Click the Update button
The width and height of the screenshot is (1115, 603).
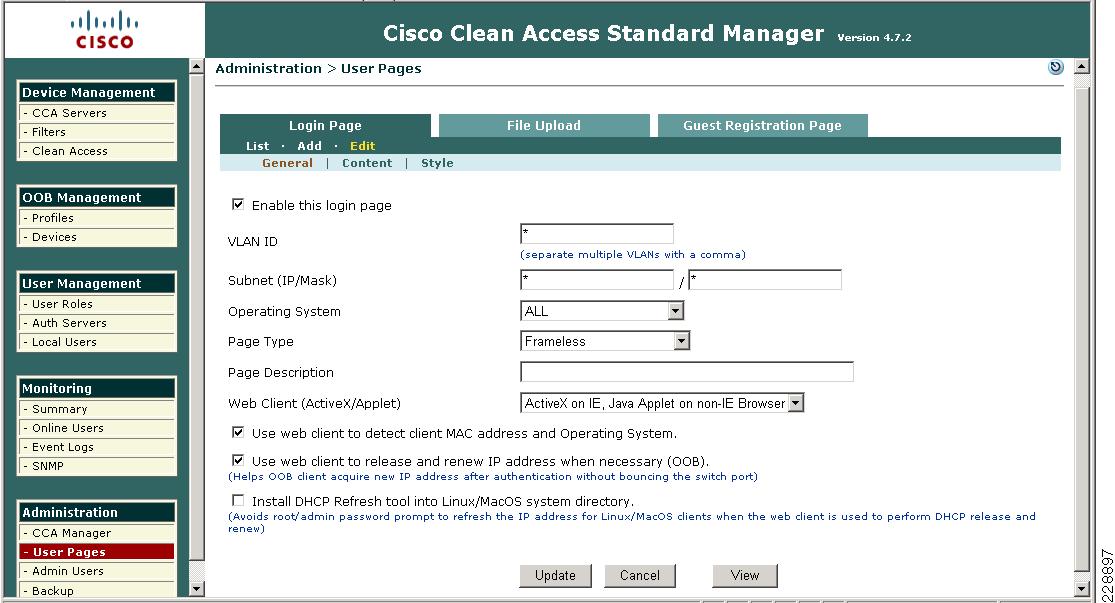pyautogui.click(x=555, y=575)
